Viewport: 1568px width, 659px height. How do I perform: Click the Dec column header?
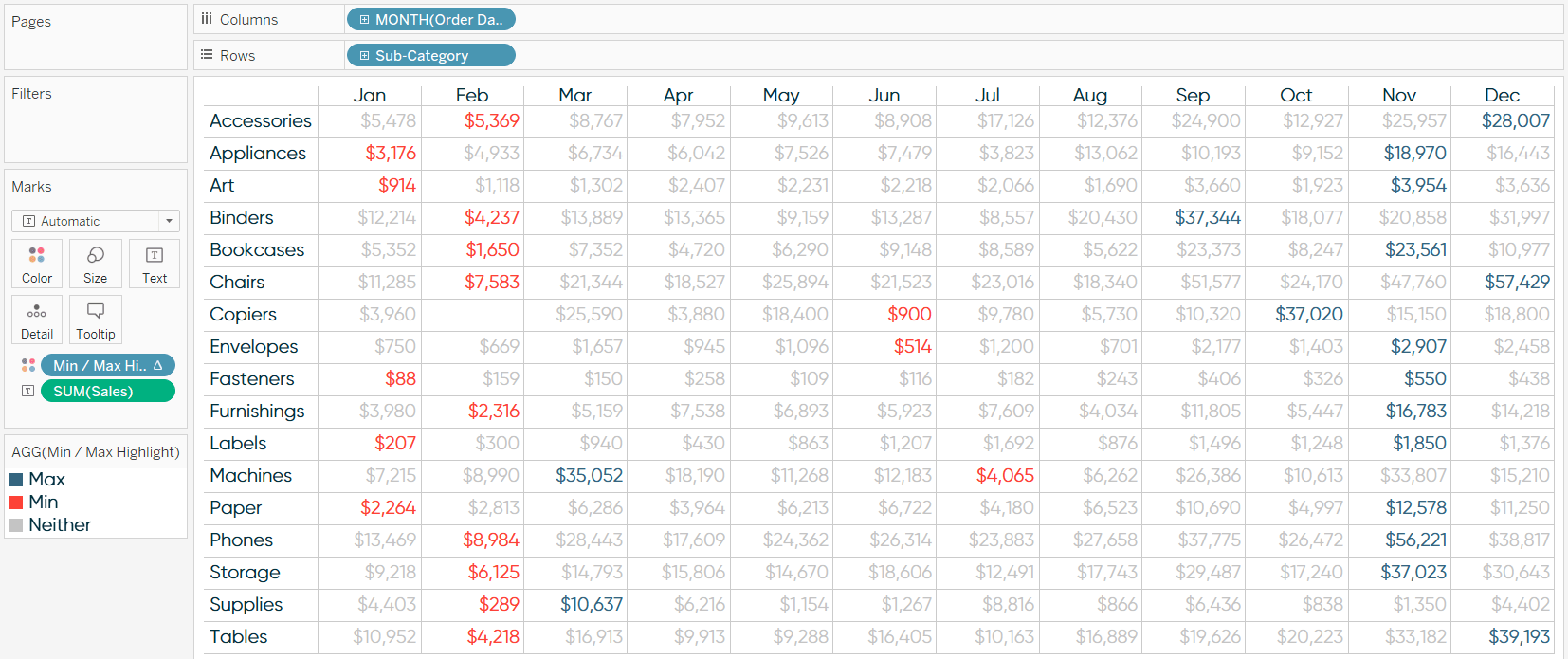pyautogui.click(x=1502, y=95)
